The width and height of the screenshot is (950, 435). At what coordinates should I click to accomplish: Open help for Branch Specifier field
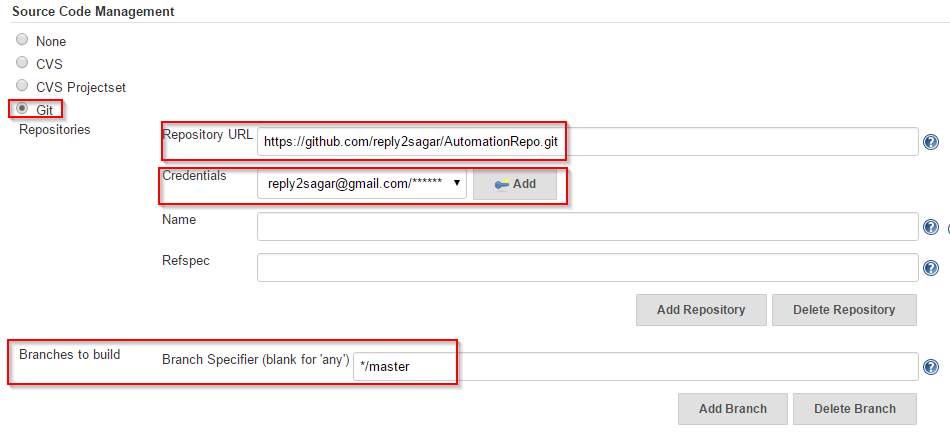[x=931, y=367]
